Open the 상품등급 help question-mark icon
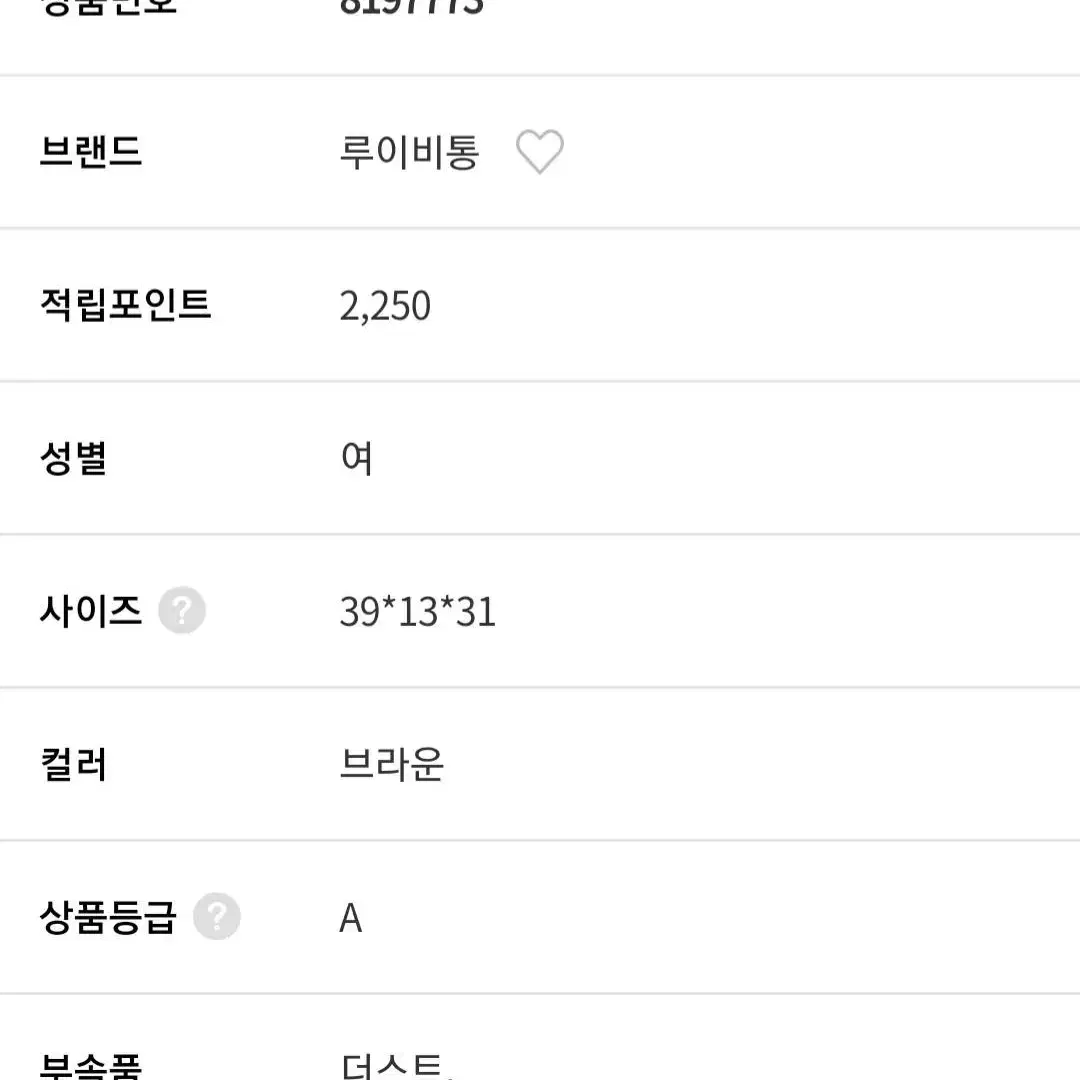The height and width of the screenshot is (1080, 1080). pyautogui.click(x=217, y=917)
